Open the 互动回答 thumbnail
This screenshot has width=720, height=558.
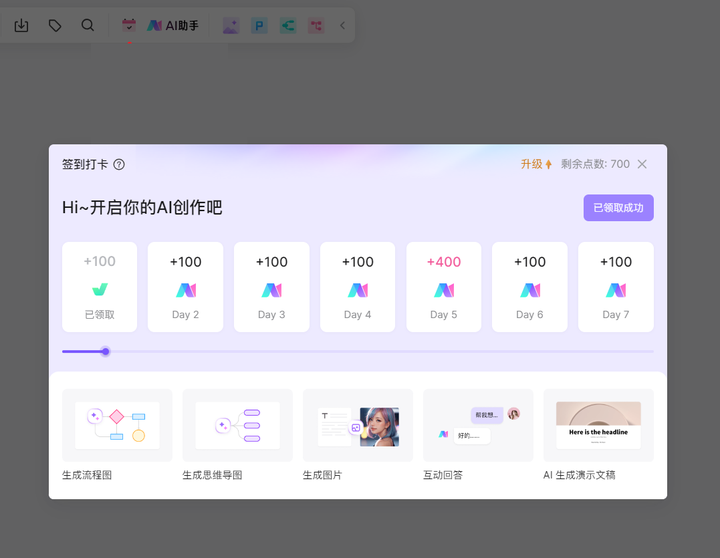(x=478, y=425)
